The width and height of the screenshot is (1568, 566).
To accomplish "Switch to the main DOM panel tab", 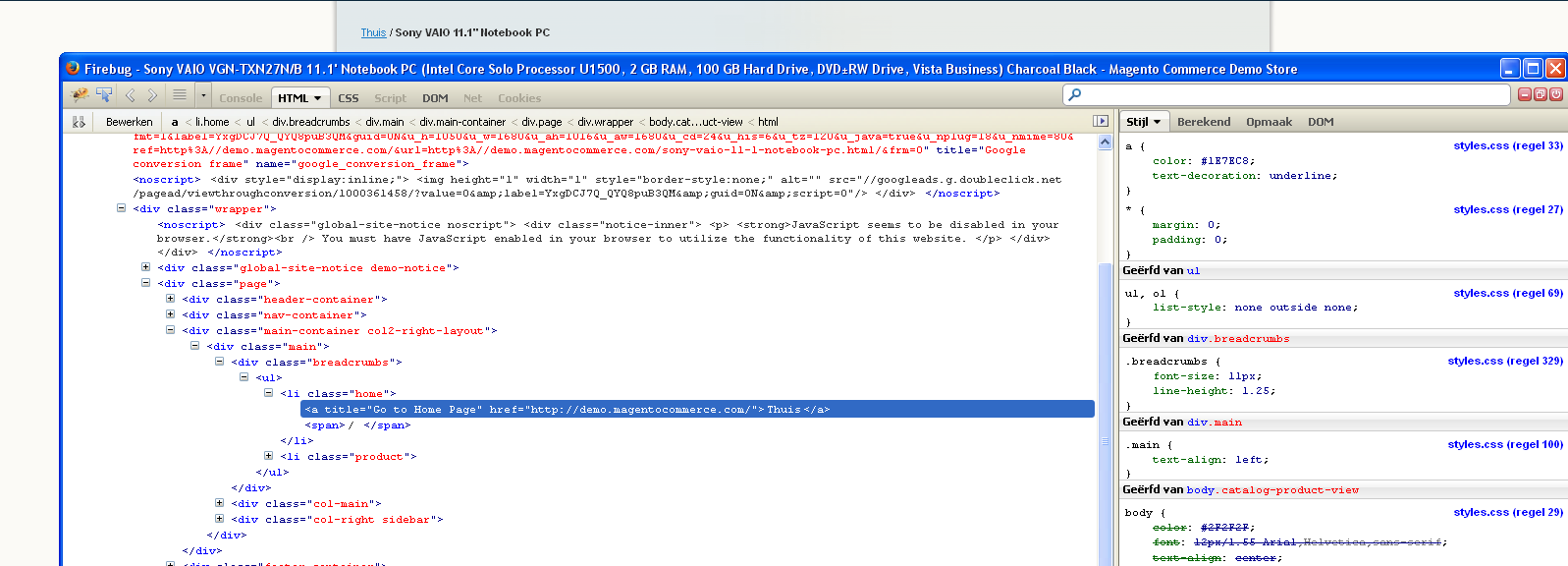I will 435,98.
